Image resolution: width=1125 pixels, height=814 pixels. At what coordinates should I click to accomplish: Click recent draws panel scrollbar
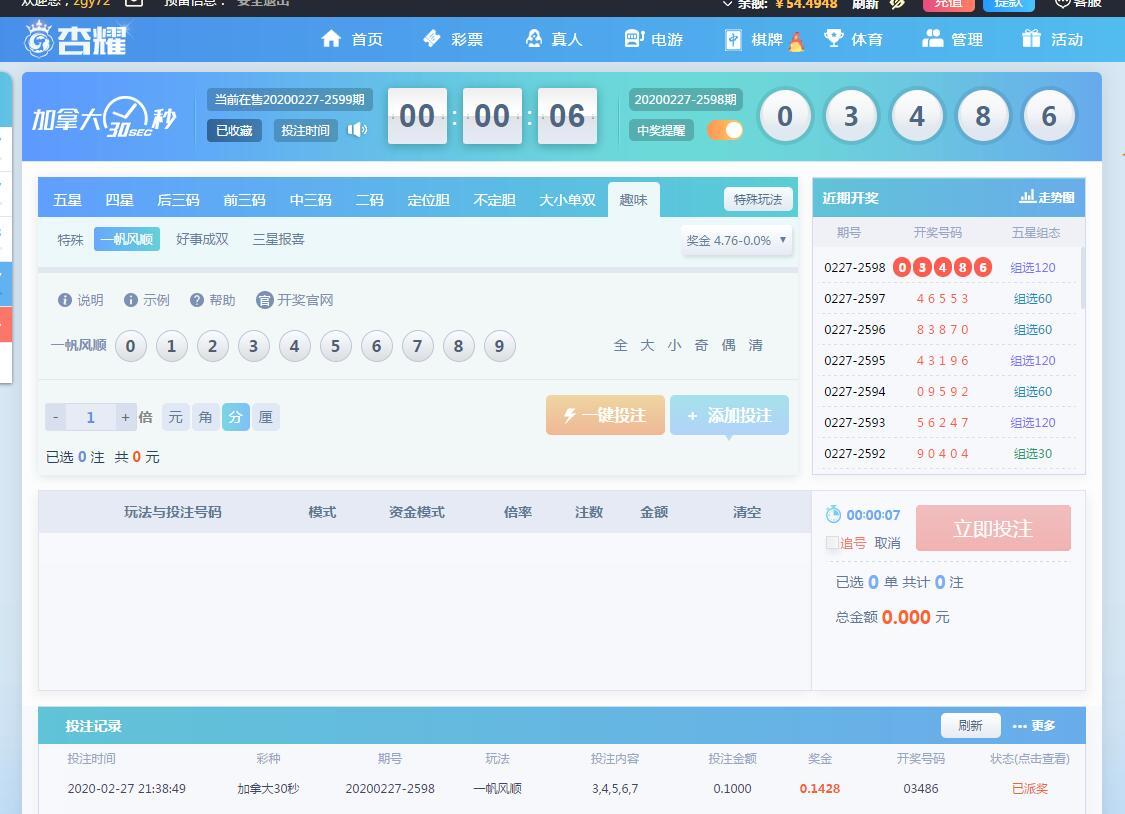coord(1082,278)
